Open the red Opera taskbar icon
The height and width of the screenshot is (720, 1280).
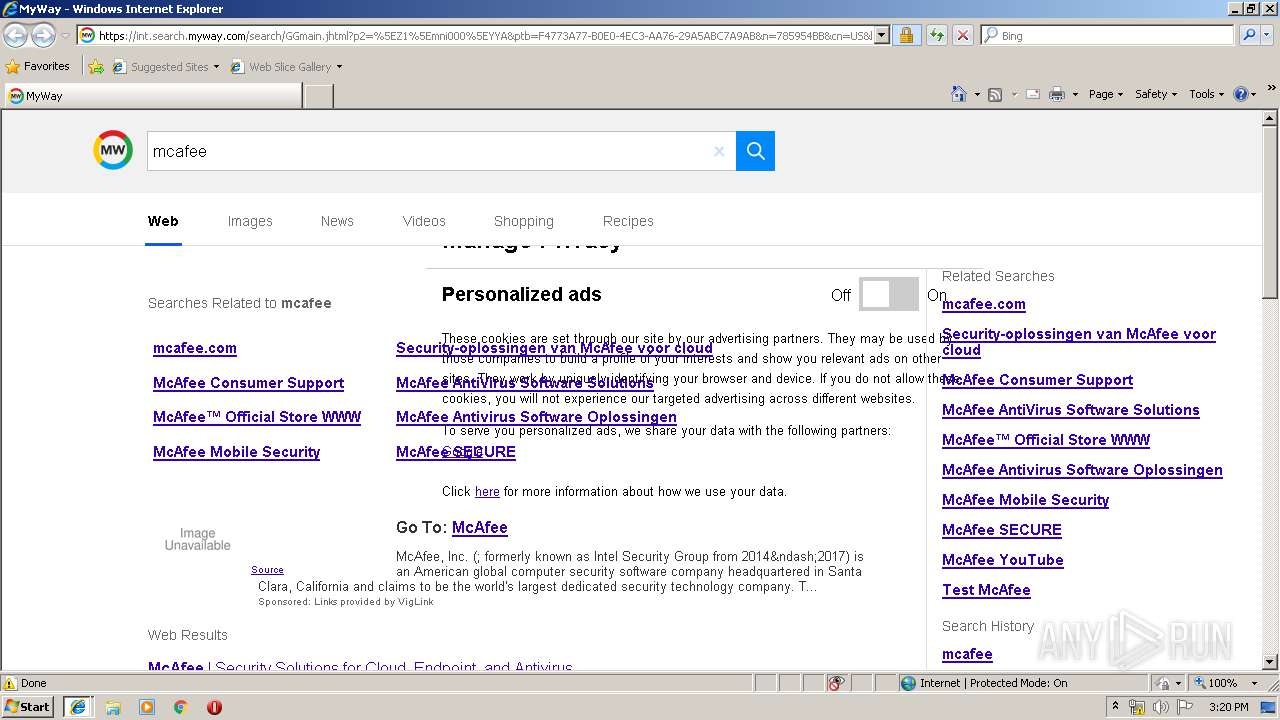[x=214, y=707]
